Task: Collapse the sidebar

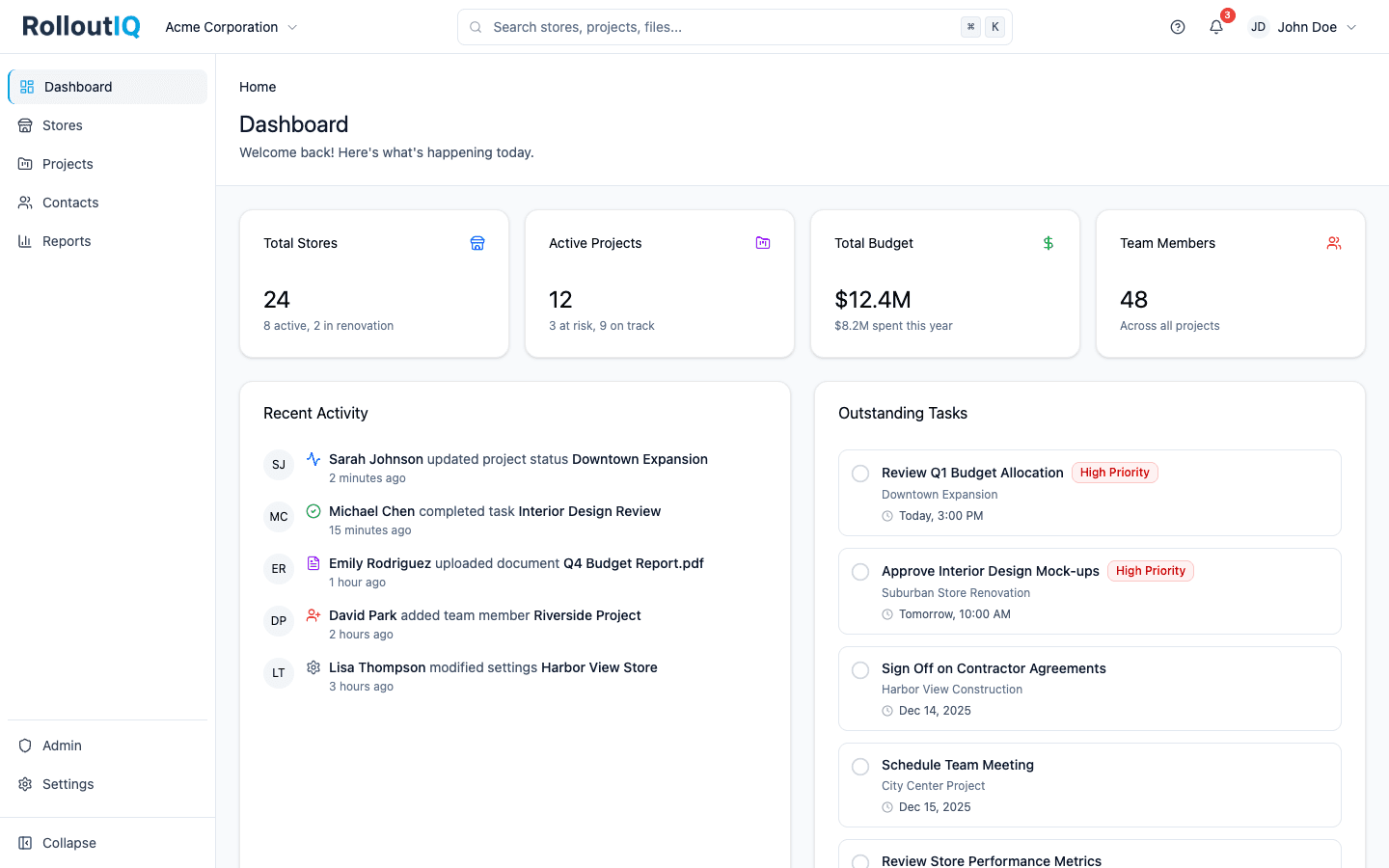Action: point(24,843)
